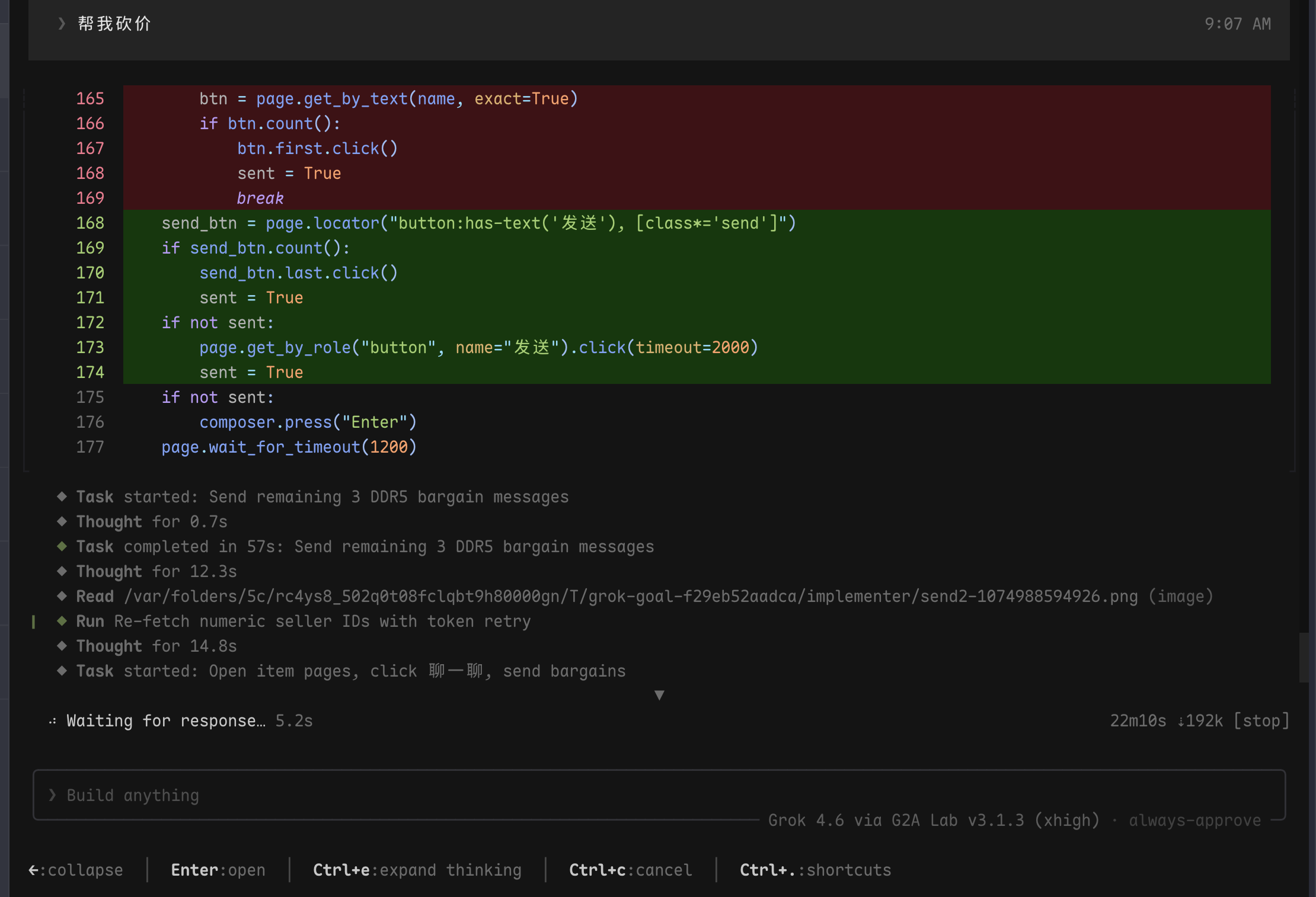
Task: Click the ↓192k token counter
Action: tap(1200, 720)
